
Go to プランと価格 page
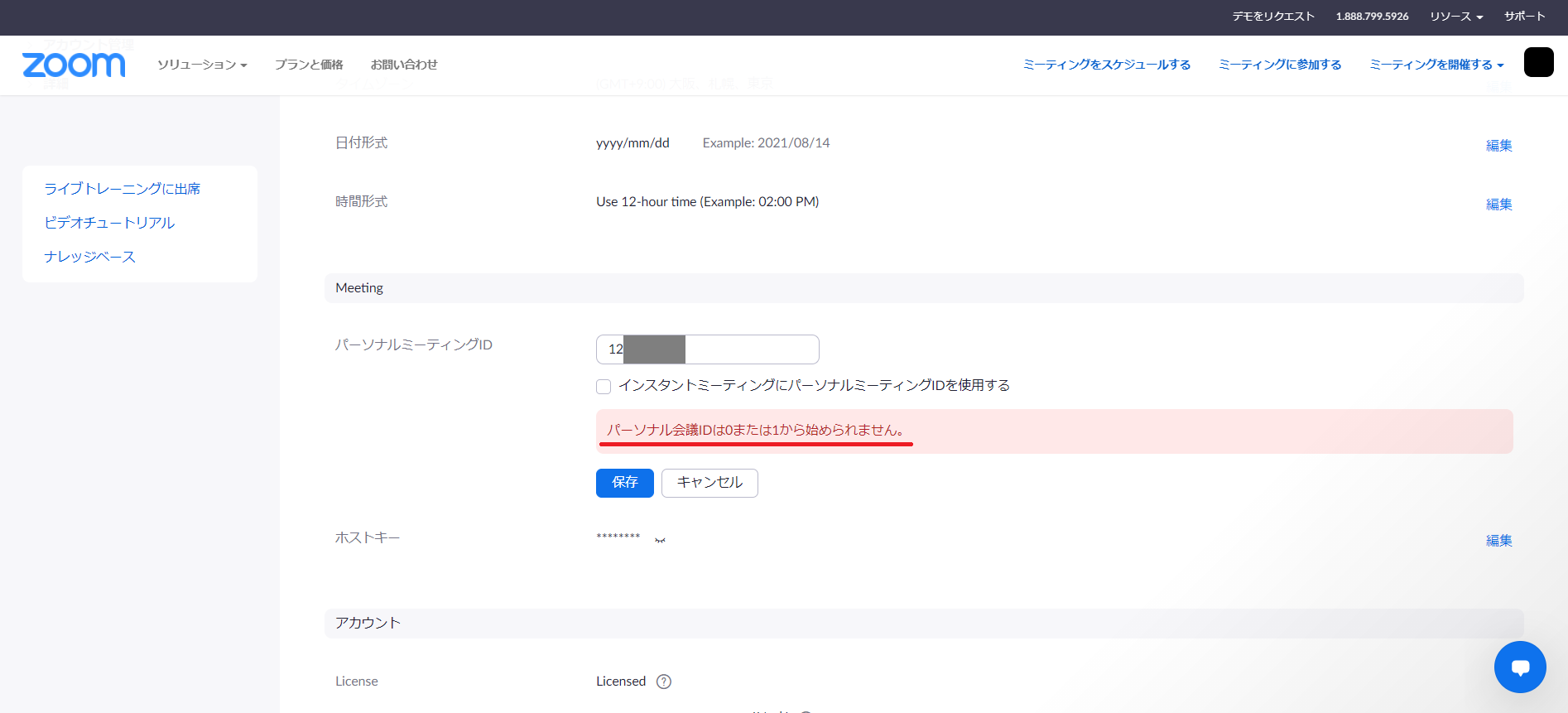pyautogui.click(x=309, y=65)
